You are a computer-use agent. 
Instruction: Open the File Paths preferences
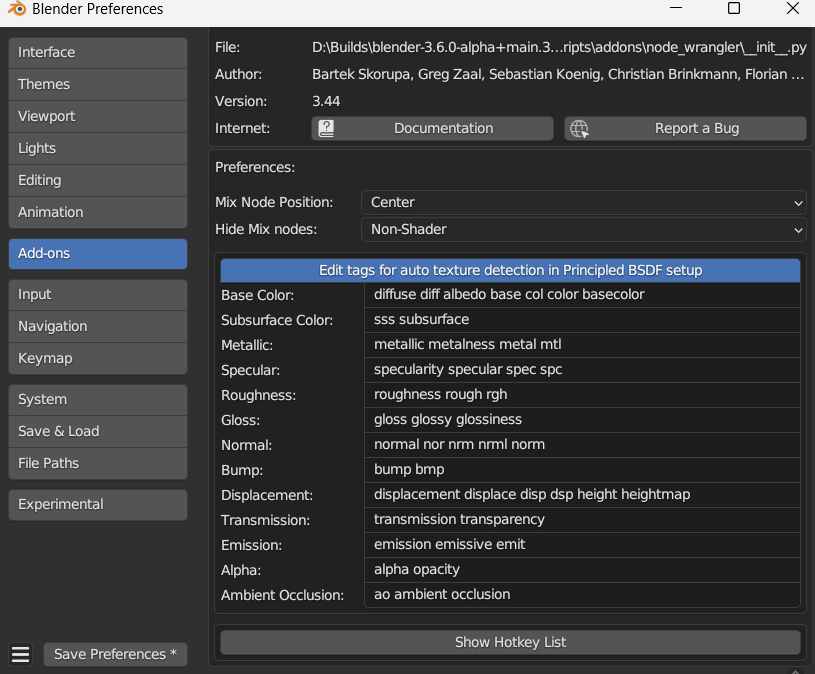[97, 463]
